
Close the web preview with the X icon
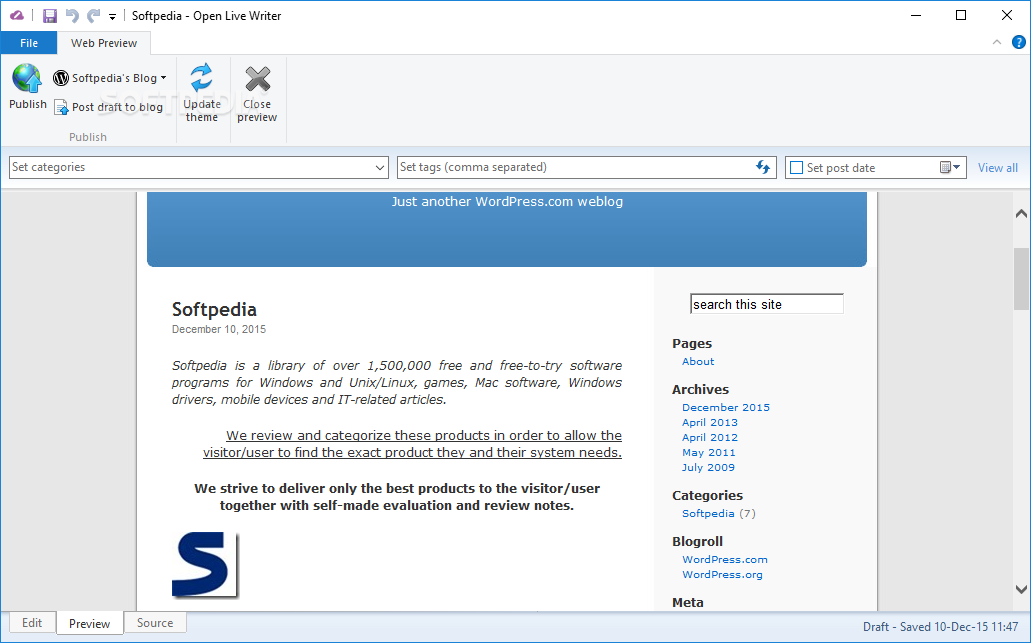[x=258, y=79]
